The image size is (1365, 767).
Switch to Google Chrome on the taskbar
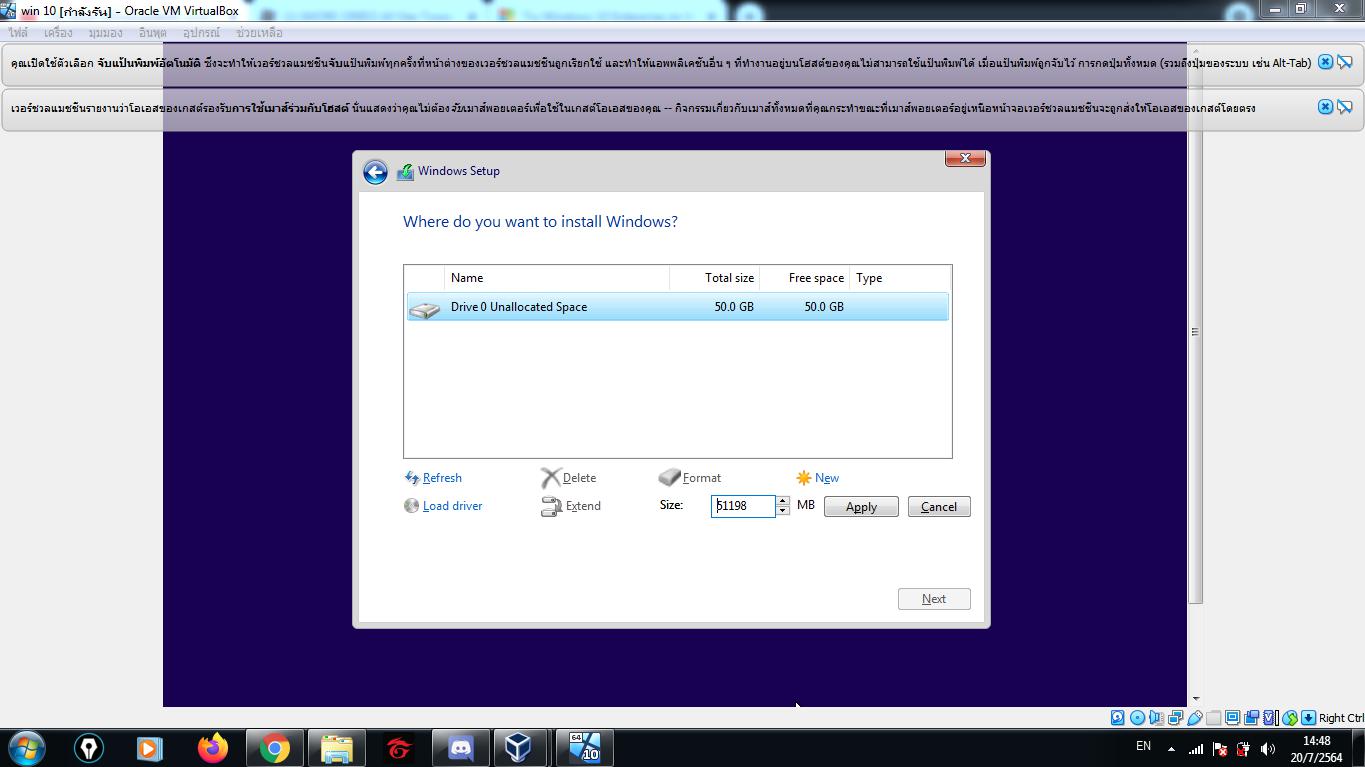274,748
